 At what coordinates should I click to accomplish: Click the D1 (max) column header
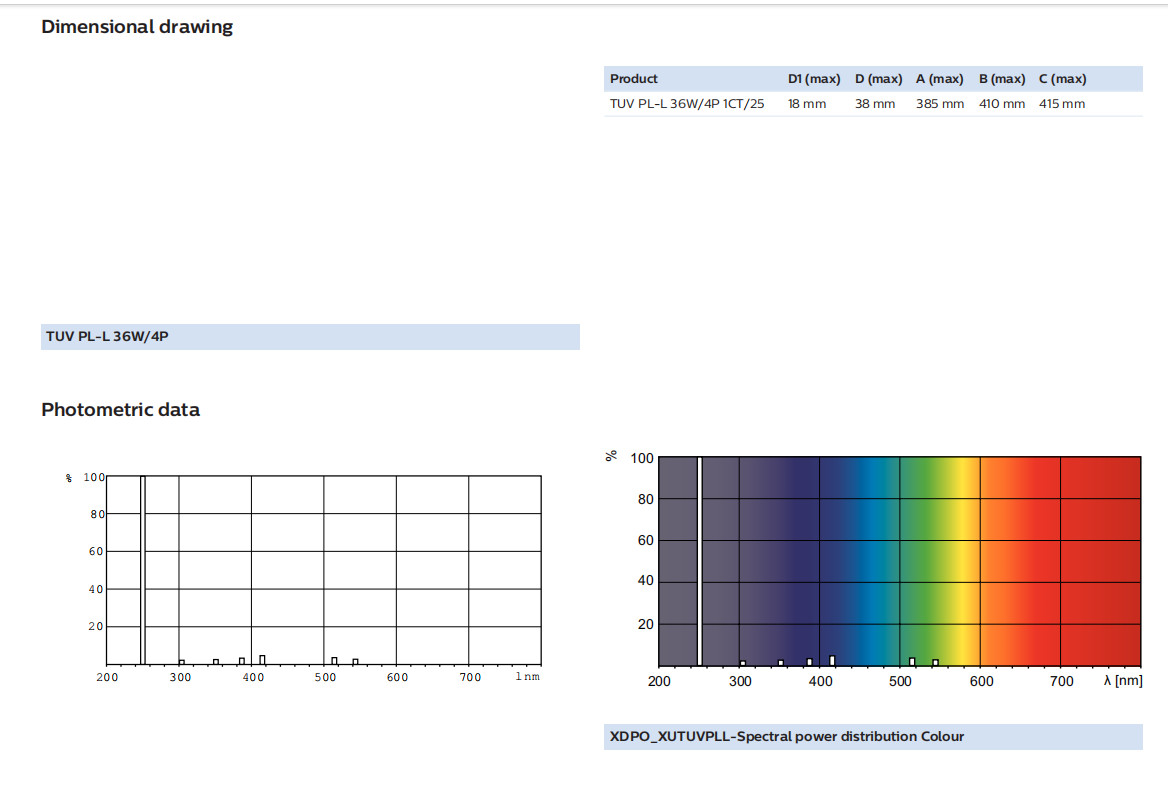click(813, 79)
